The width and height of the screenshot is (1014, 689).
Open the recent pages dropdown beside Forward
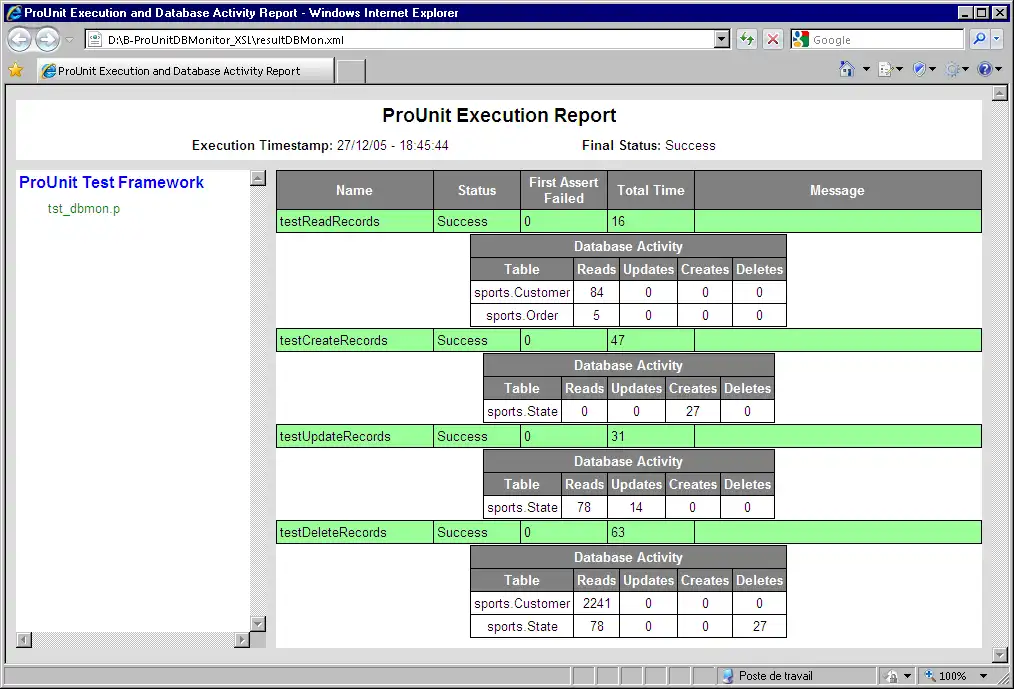tap(69, 40)
